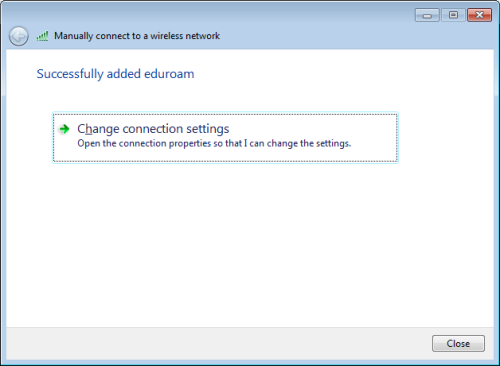Viewport: 500px width, 366px height.
Task: Go back using the round arrow button
Action: click(19, 36)
